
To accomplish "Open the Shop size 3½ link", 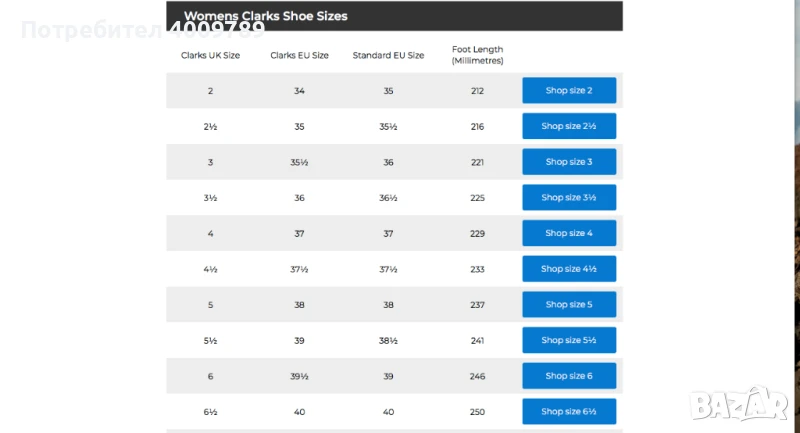I will click(568, 198).
